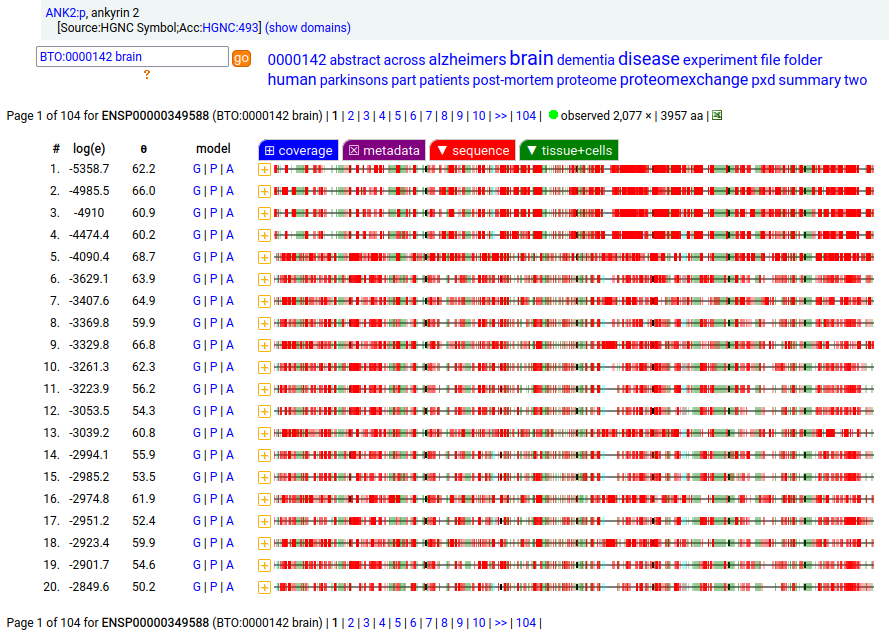Click the coverage bar for row 19
Image resolution: width=889 pixels, height=643 pixels.
[x=574, y=565]
